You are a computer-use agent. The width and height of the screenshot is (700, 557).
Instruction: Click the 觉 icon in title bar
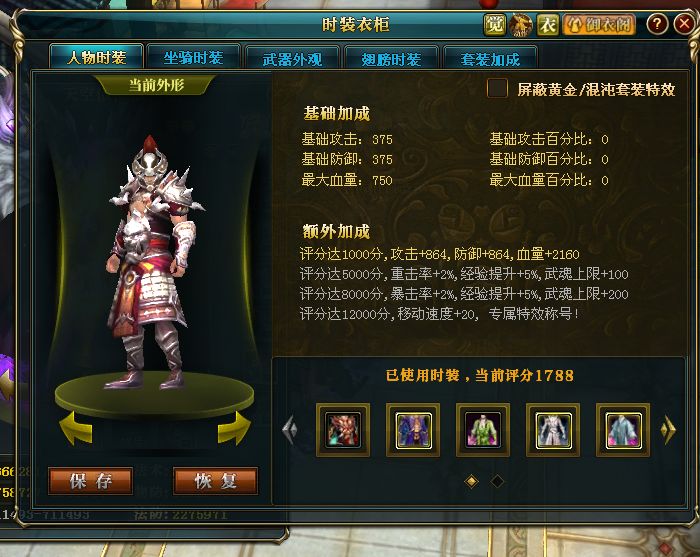pyautogui.click(x=495, y=25)
